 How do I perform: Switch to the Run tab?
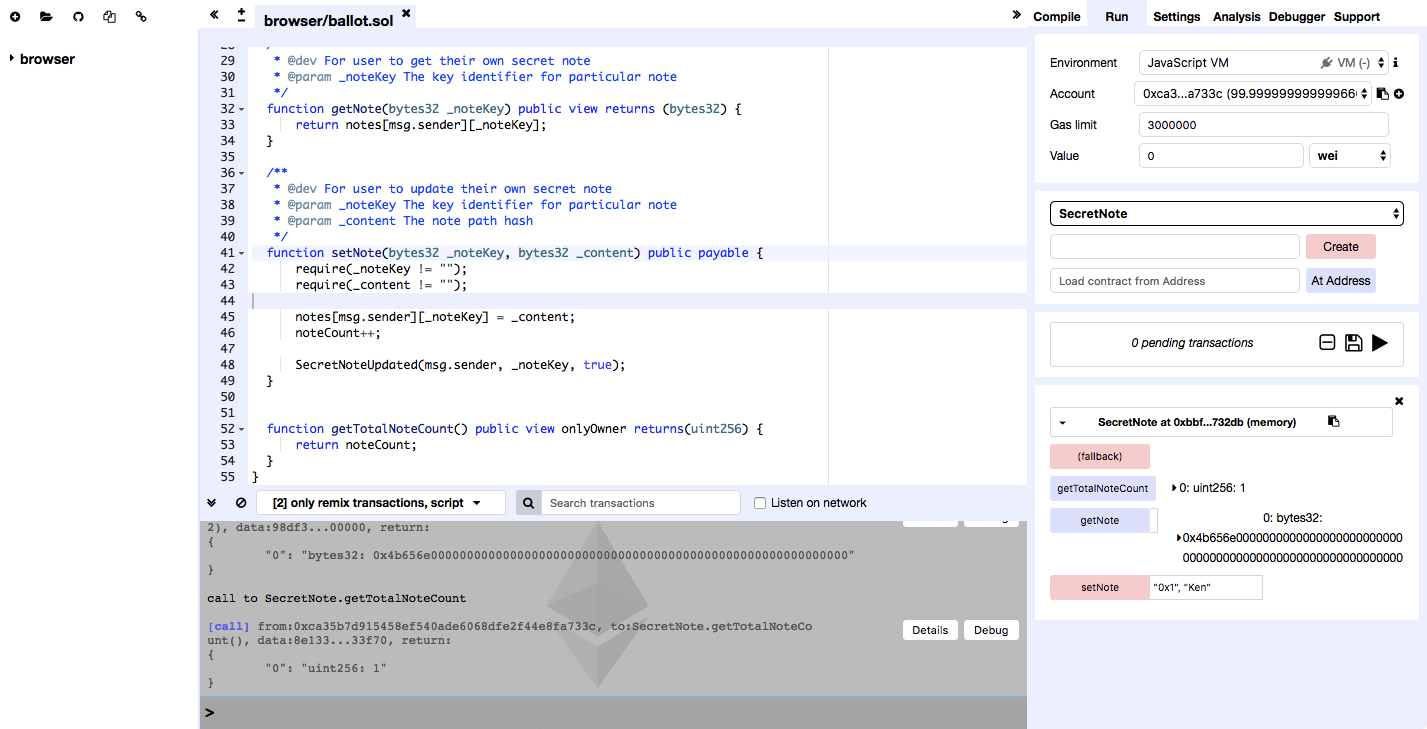[x=1116, y=16]
